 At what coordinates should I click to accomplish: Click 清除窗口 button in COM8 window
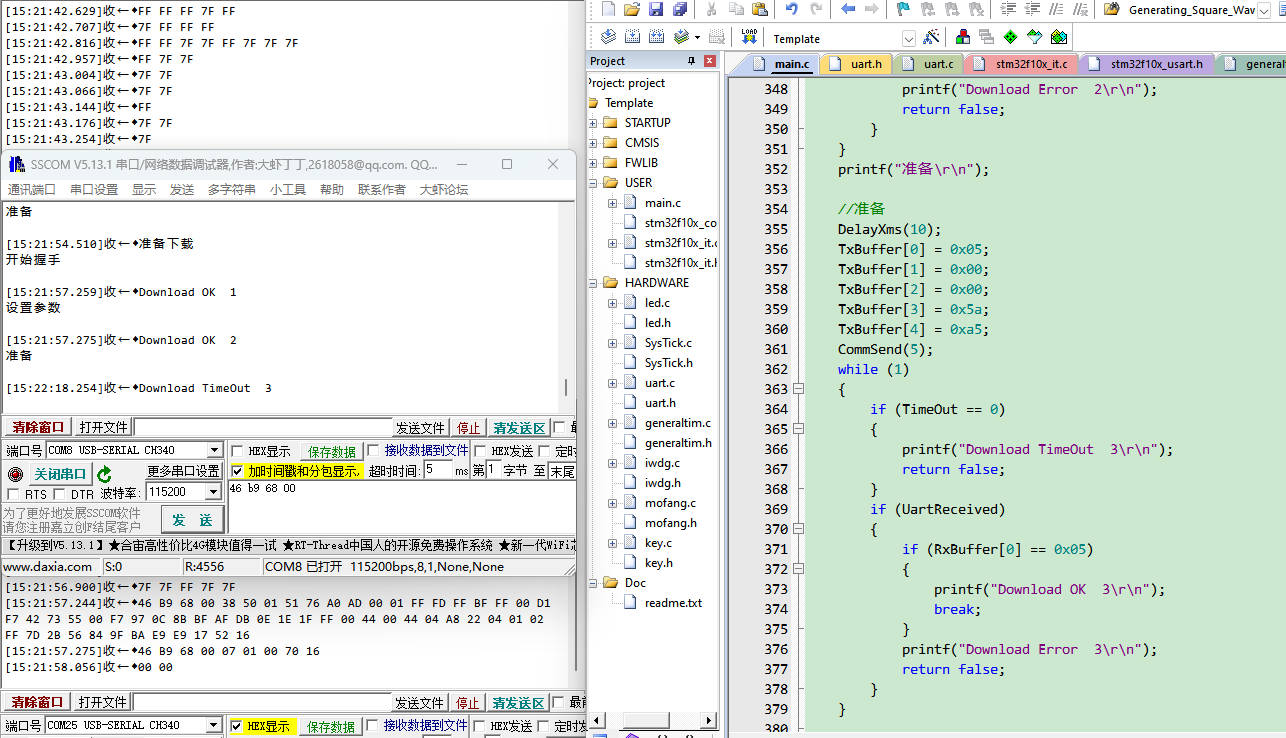[x=39, y=427]
